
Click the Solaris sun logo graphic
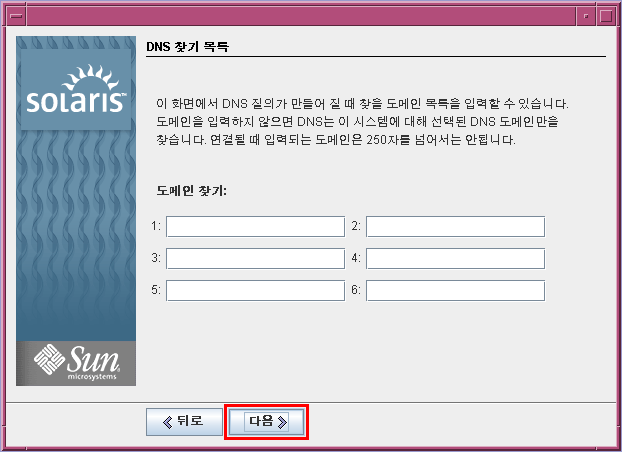pyautogui.click(x=76, y=89)
